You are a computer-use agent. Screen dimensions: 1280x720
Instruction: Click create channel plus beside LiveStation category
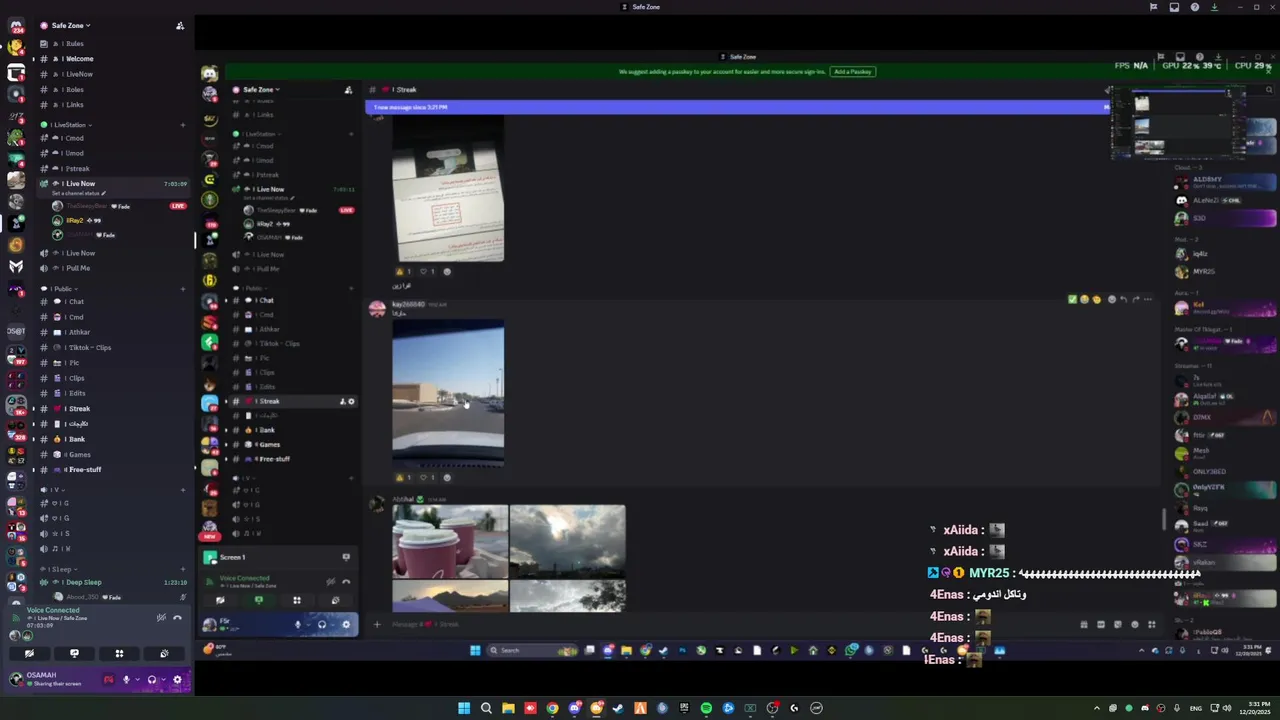click(182, 125)
